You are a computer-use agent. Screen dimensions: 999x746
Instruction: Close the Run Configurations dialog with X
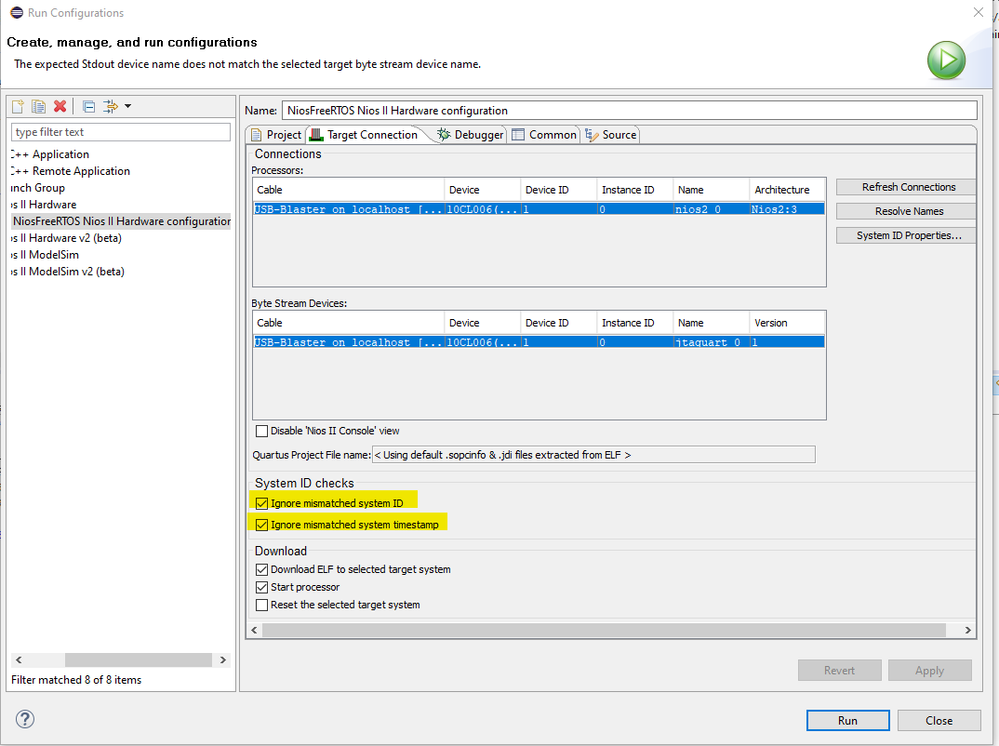click(x=978, y=12)
